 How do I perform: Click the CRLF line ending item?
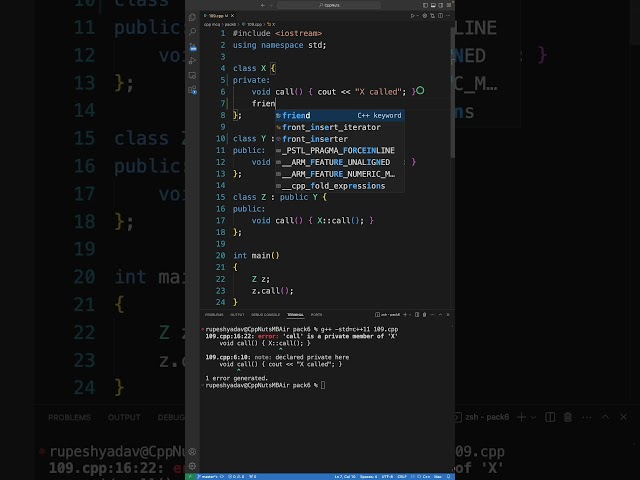coord(402,476)
